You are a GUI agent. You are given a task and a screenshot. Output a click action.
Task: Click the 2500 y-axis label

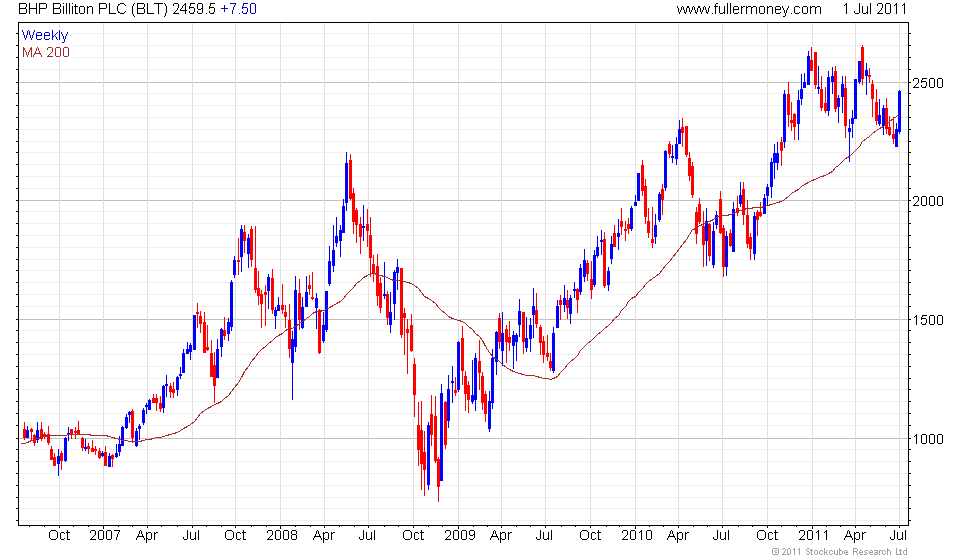tap(928, 83)
